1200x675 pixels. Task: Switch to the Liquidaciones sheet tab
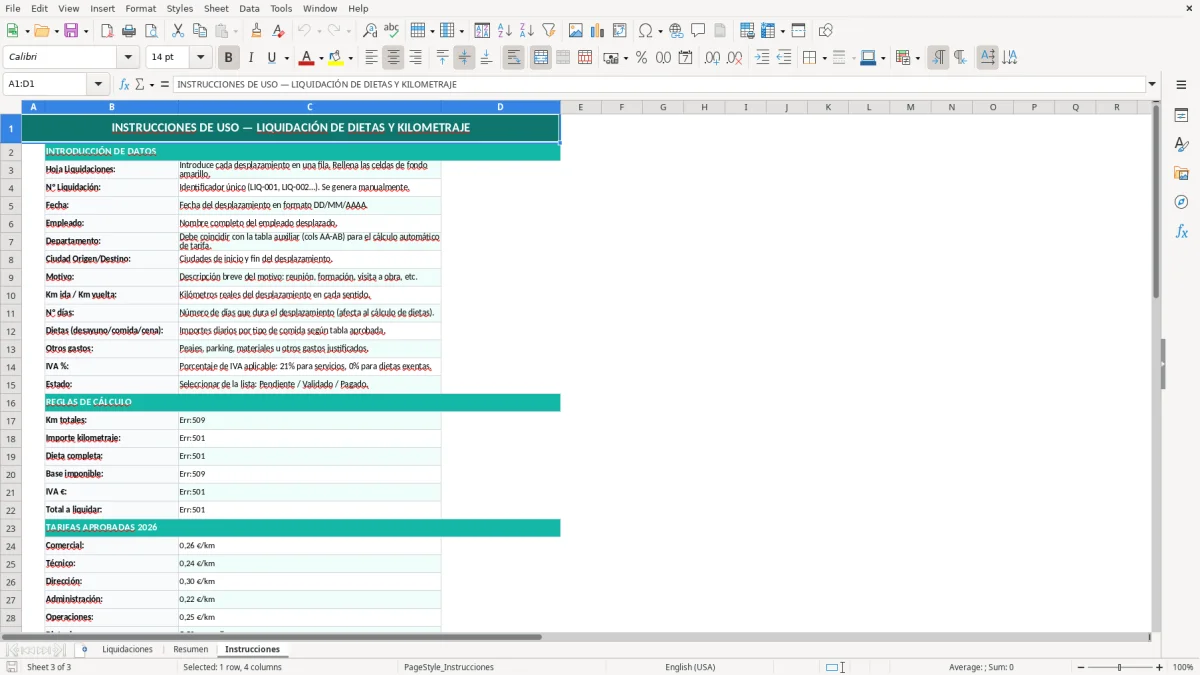(x=127, y=650)
